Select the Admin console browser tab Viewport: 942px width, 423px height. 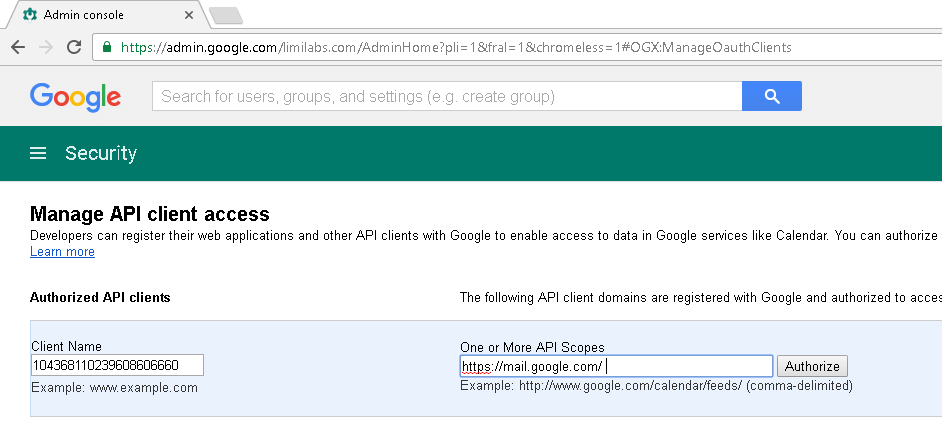(107, 15)
